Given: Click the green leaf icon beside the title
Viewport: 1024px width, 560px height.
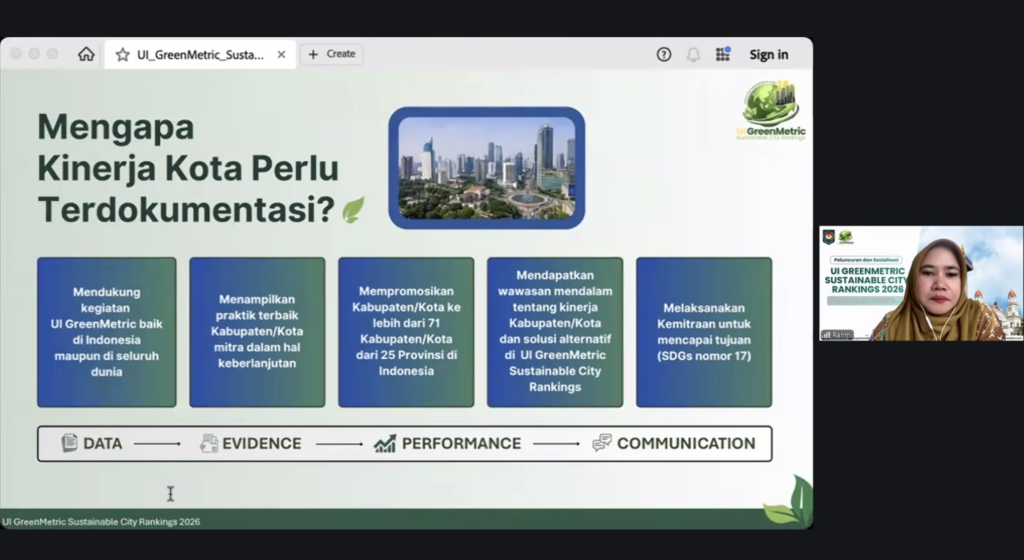Looking at the screenshot, I should (353, 210).
